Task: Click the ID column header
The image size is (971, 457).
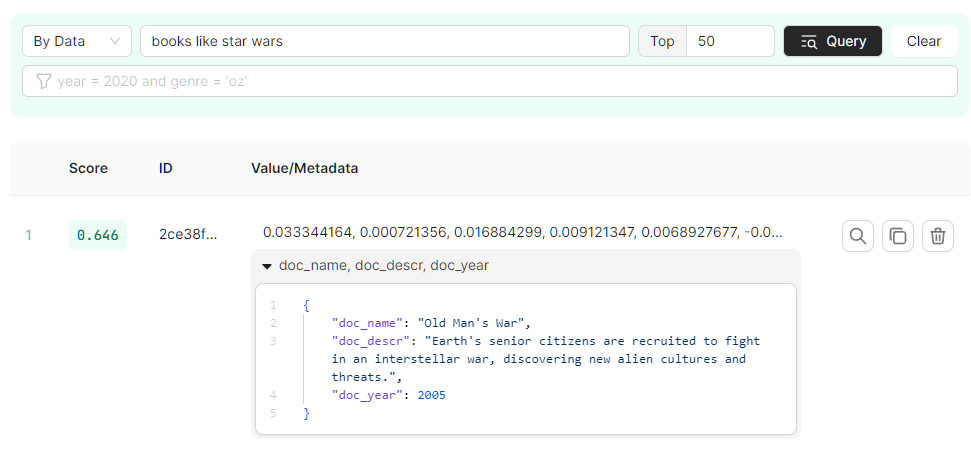Action: (166, 168)
